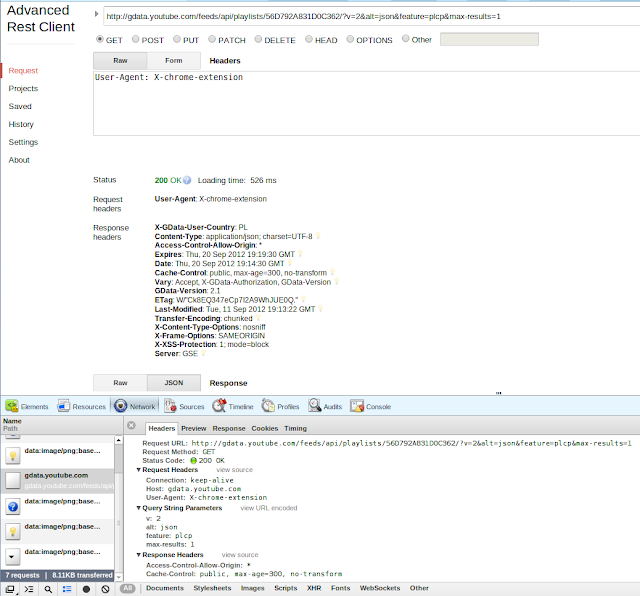This screenshot has height=596, width=640.
Task: Click the clear network log icon
Action: (x=105, y=589)
